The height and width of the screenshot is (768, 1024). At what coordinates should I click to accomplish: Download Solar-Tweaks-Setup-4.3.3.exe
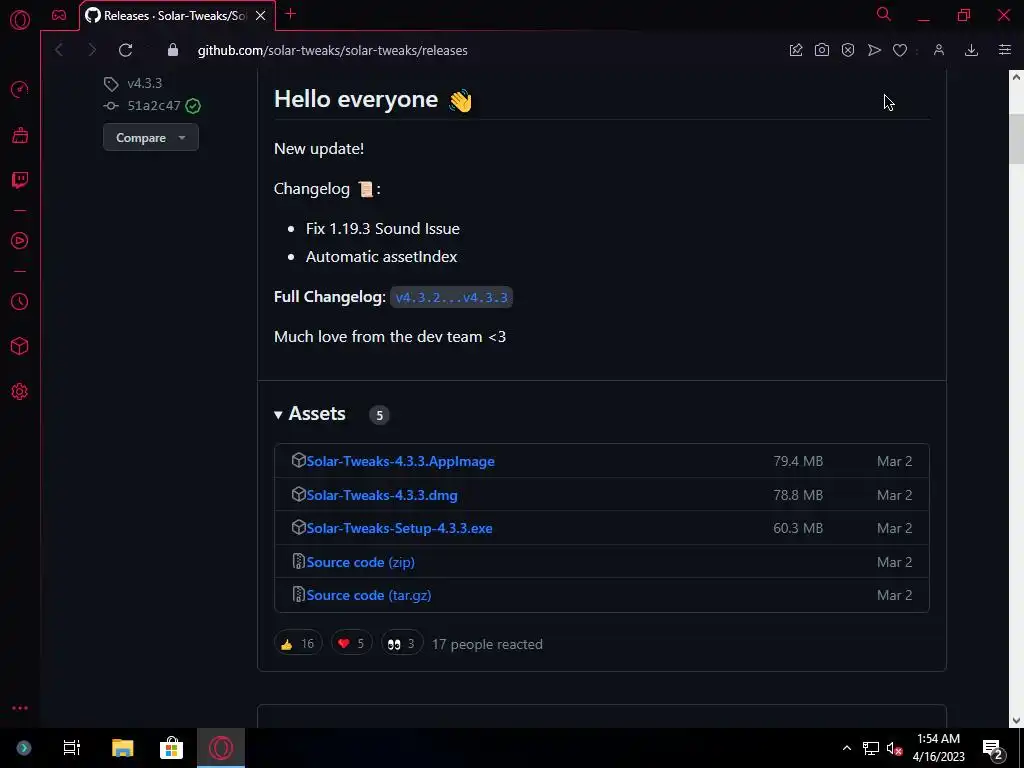click(399, 528)
